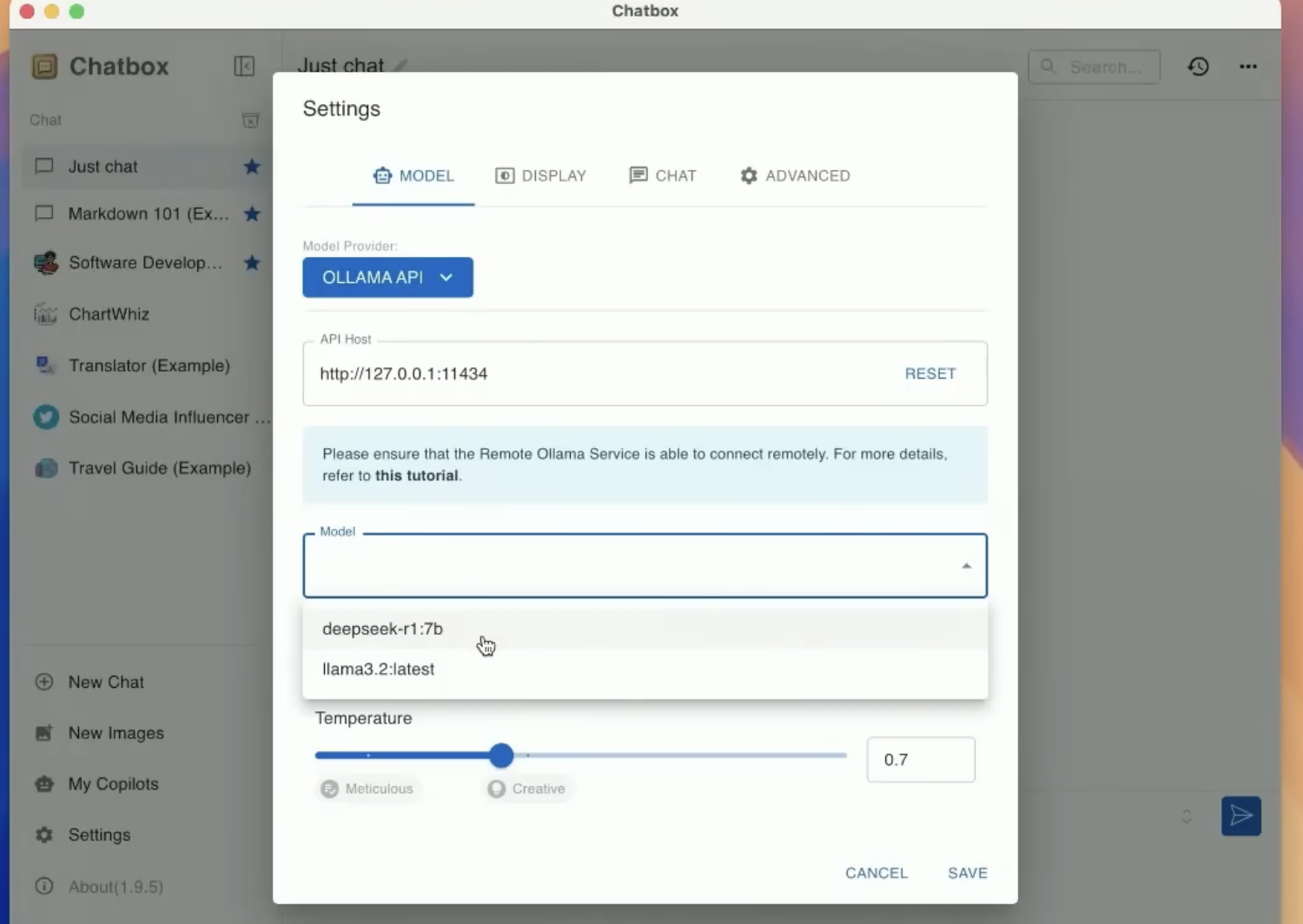Click the Settings gear icon in sidebar
The image size is (1303, 924).
(x=44, y=835)
